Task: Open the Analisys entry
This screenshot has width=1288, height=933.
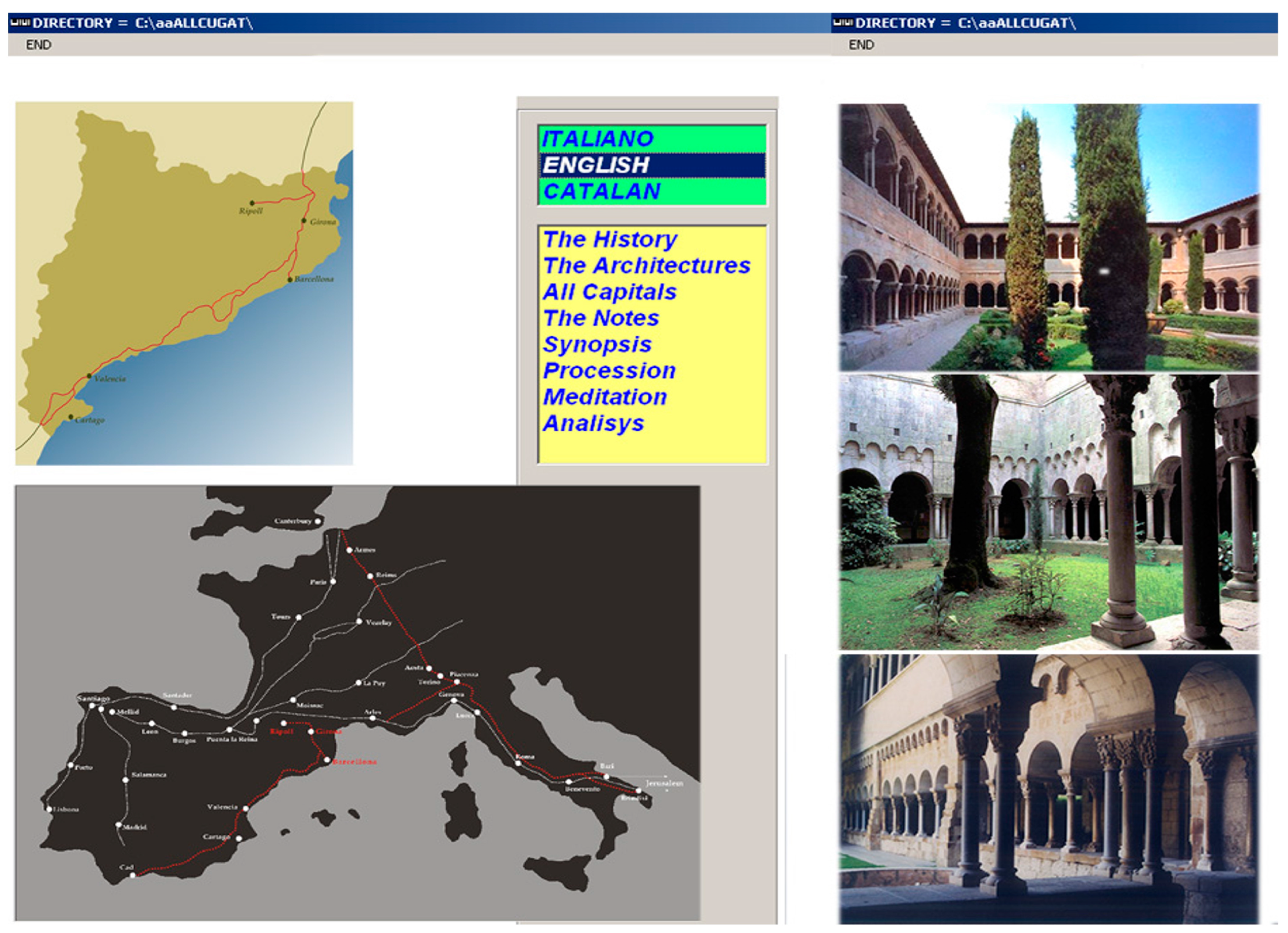Action: click(x=594, y=423)
